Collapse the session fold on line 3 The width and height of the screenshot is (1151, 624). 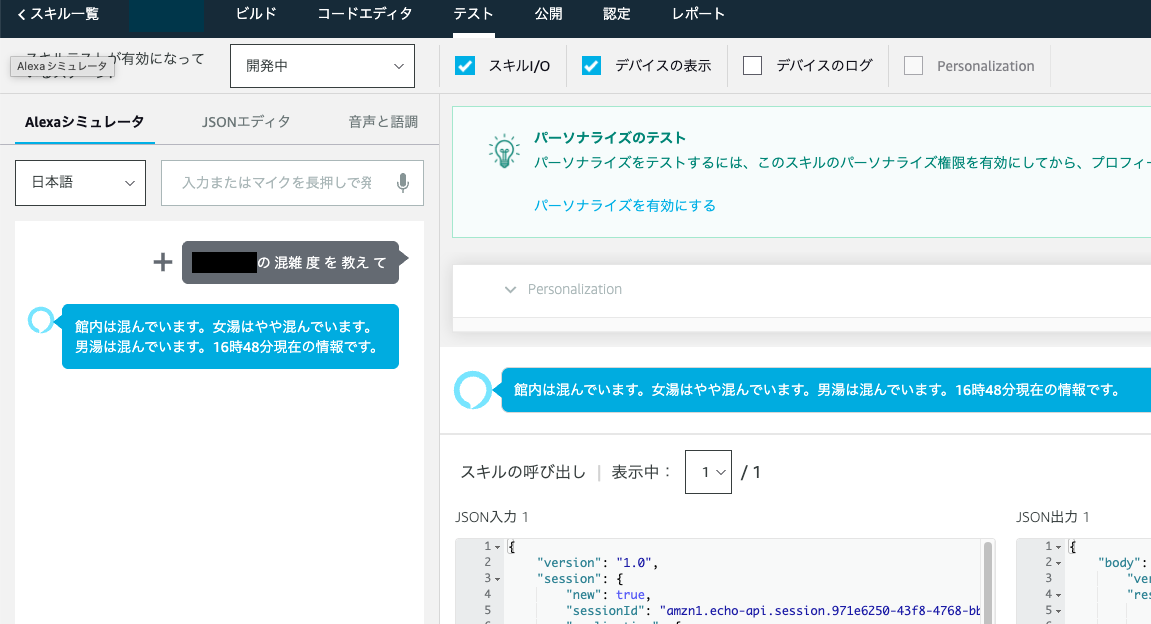click(x=497, y=579)
